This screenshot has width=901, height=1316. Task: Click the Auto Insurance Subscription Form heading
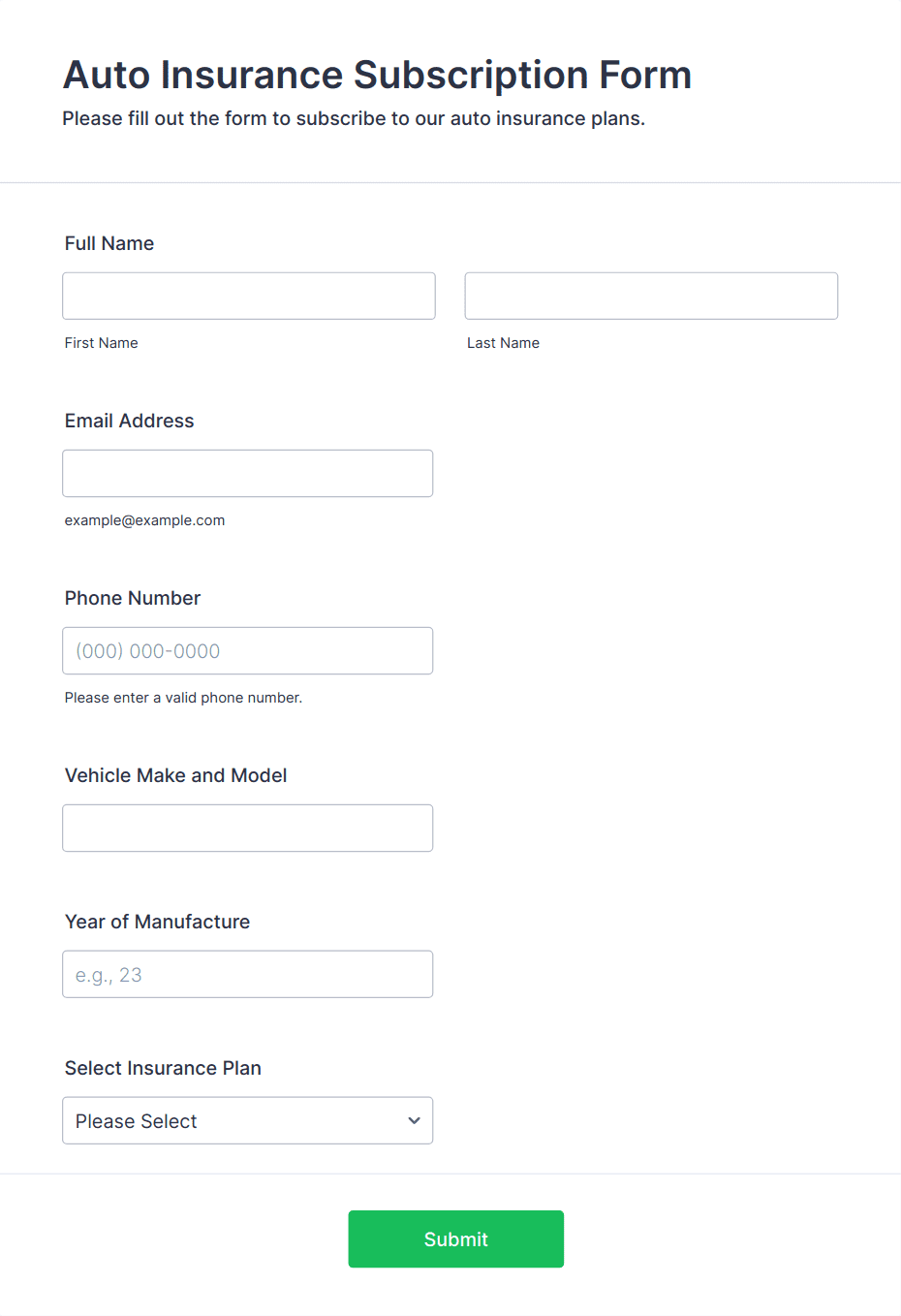click(378, 75)
